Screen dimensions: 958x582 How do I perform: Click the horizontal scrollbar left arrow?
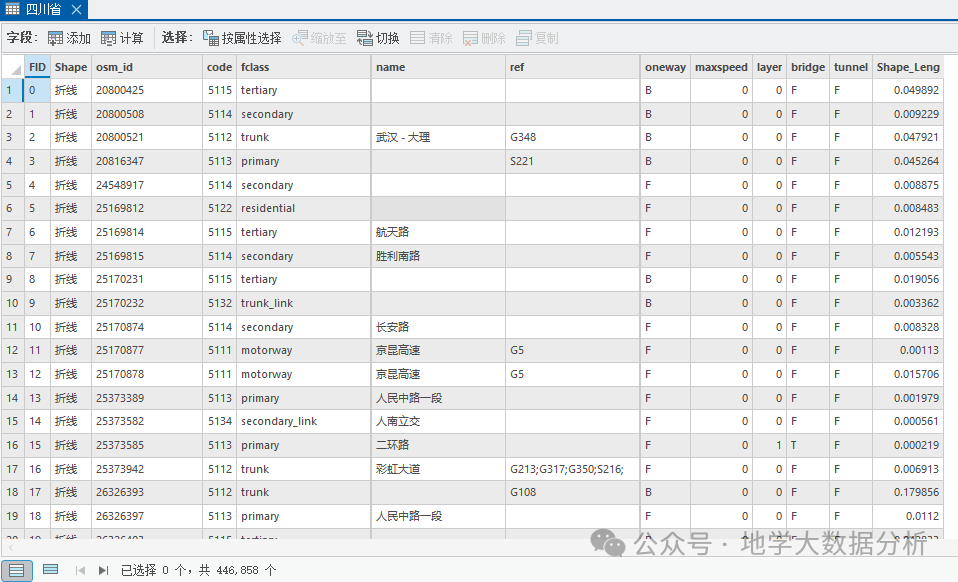(x=11, y=548)
